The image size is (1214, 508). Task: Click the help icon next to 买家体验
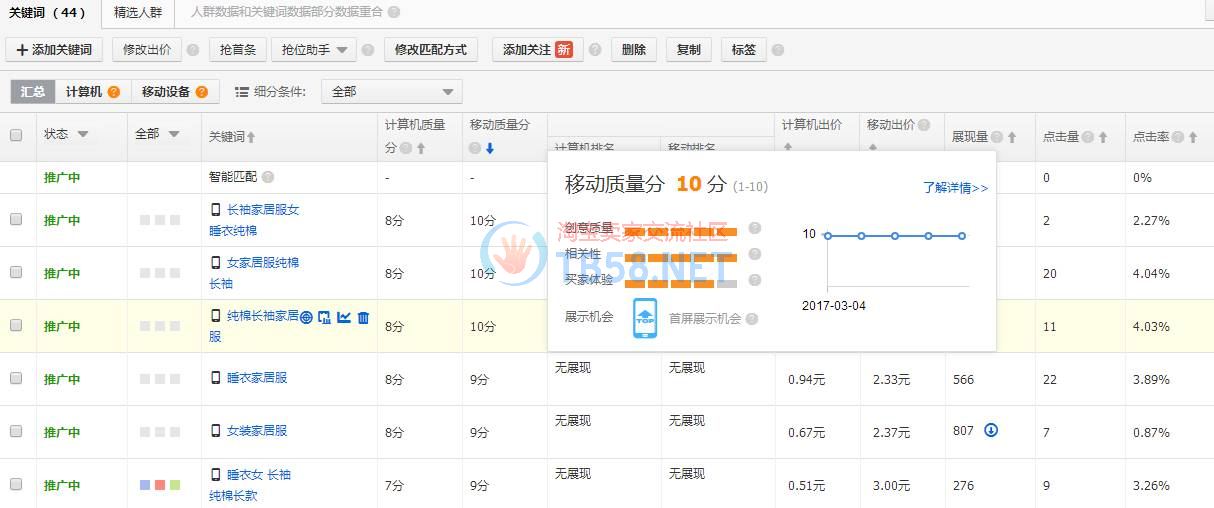tap(755, 280)
